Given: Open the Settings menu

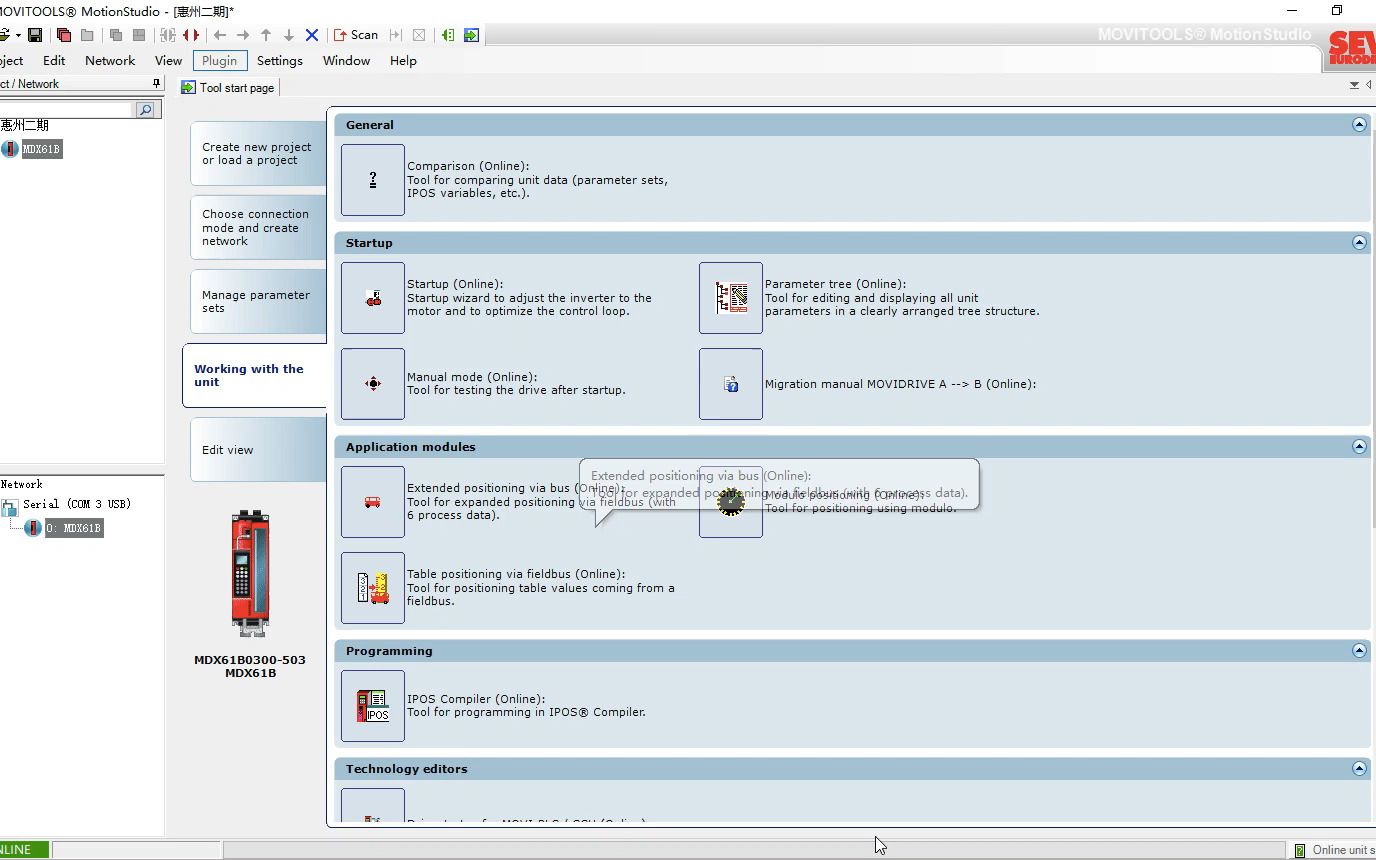Looking at the screenshot, I should [x=280, y=61].
